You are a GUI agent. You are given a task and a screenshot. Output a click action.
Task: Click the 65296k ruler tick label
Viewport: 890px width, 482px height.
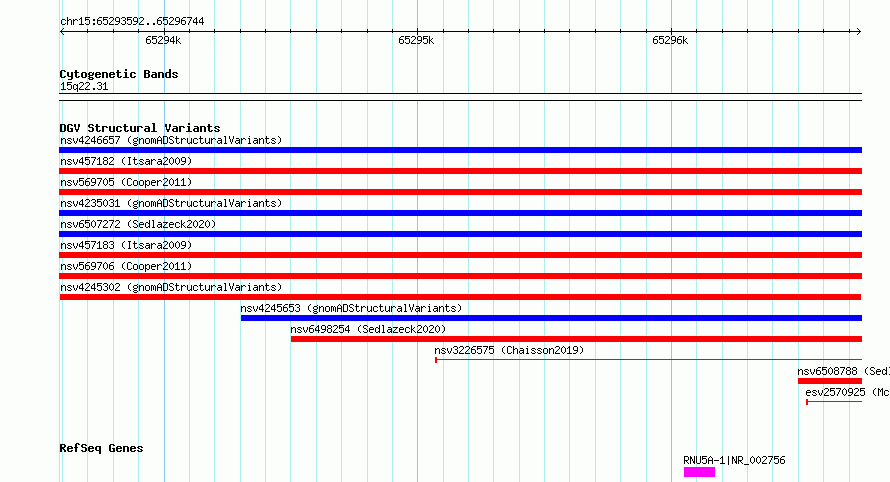[670, 40]
